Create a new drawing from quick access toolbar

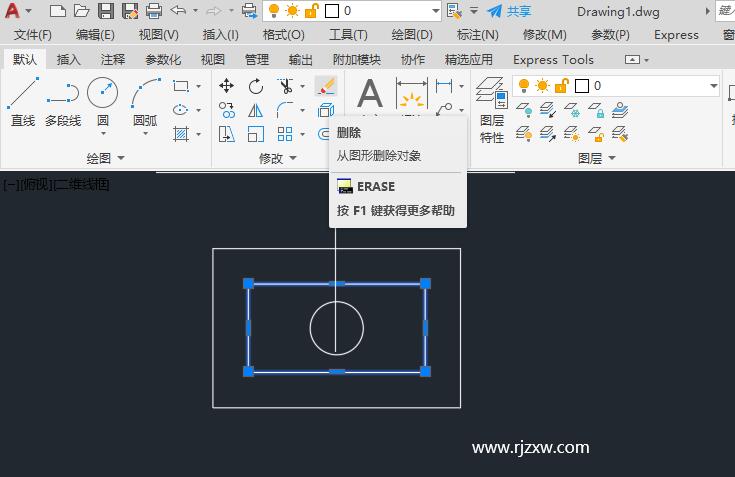(57, 11)
